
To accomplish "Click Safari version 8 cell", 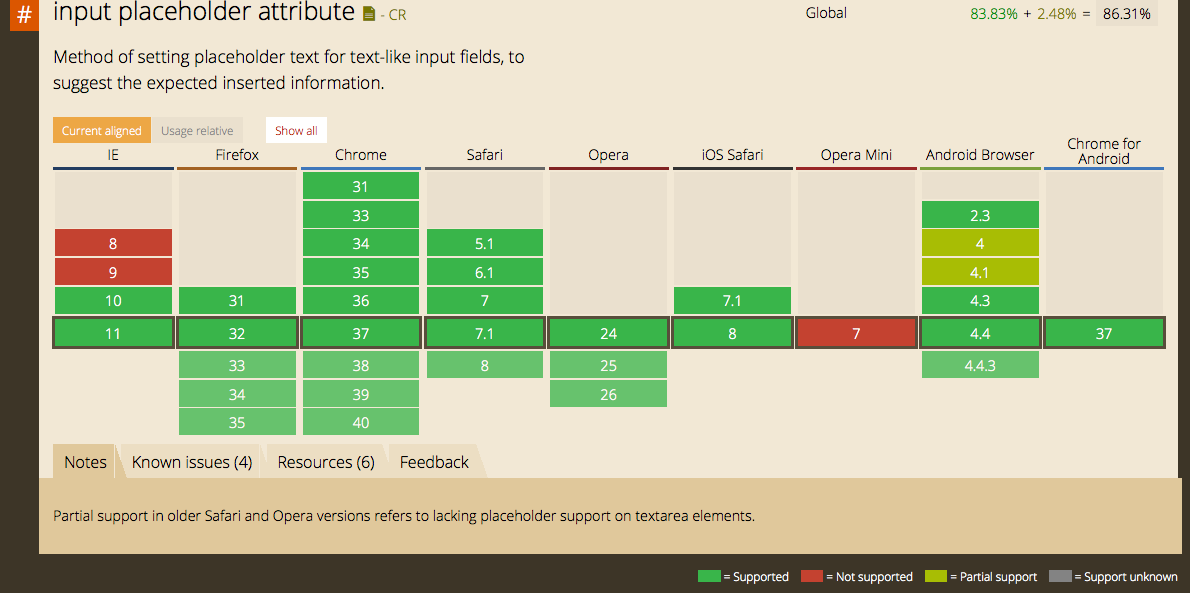I will pyautogui.click(x=485, y=365).
